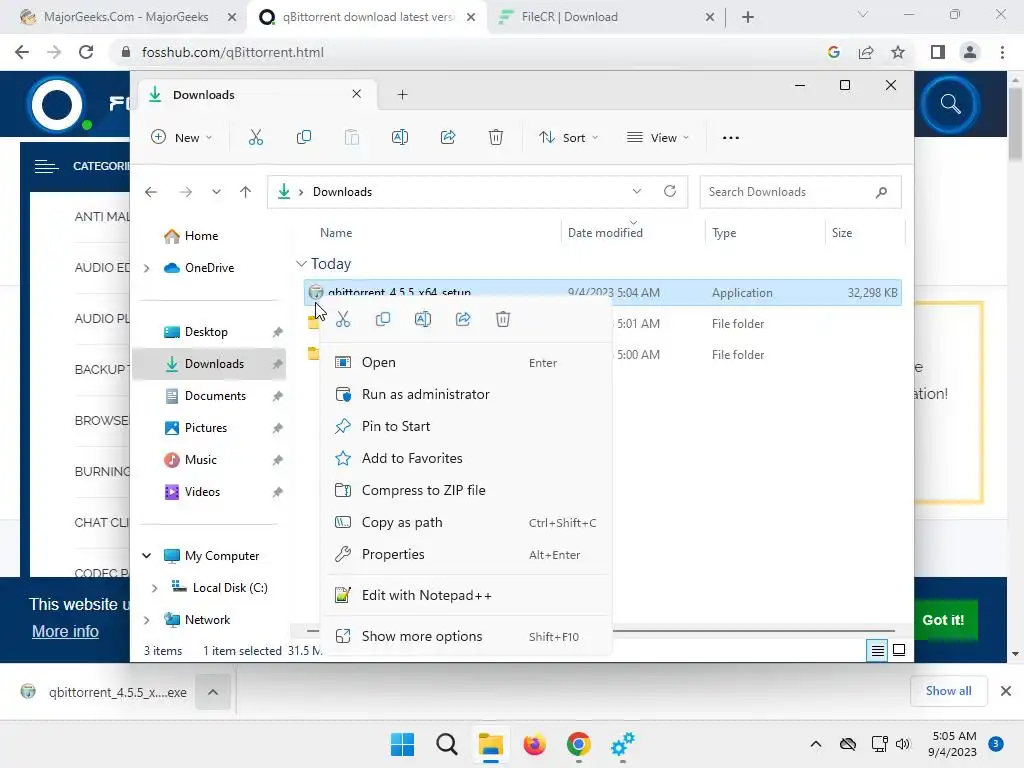
Task: Open the Sort dropdown
Action: coord(568,137)
